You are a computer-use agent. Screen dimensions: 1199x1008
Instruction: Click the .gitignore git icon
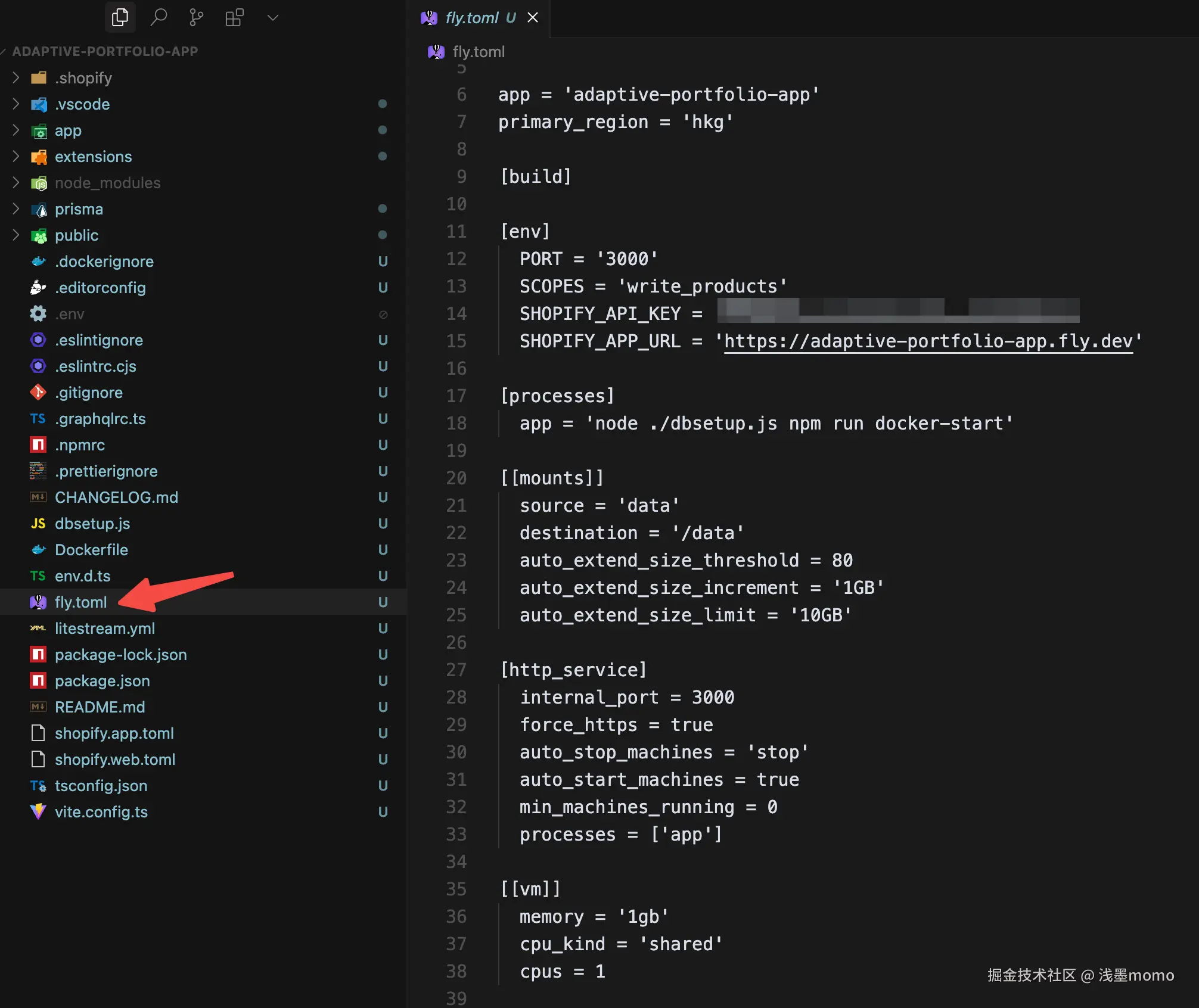click(x=38, y=392)
